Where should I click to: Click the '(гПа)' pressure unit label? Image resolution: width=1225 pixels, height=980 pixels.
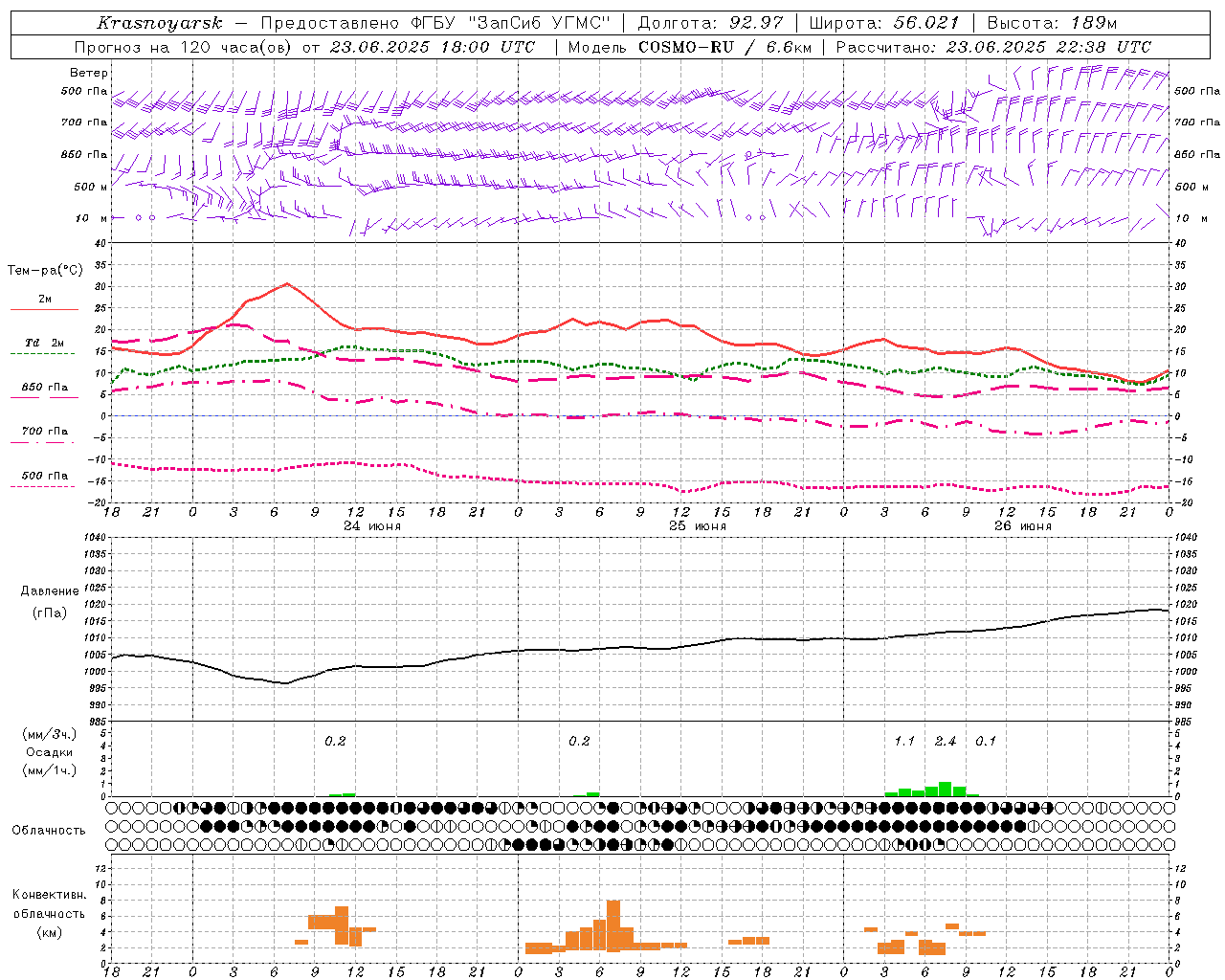click(50, 613)
